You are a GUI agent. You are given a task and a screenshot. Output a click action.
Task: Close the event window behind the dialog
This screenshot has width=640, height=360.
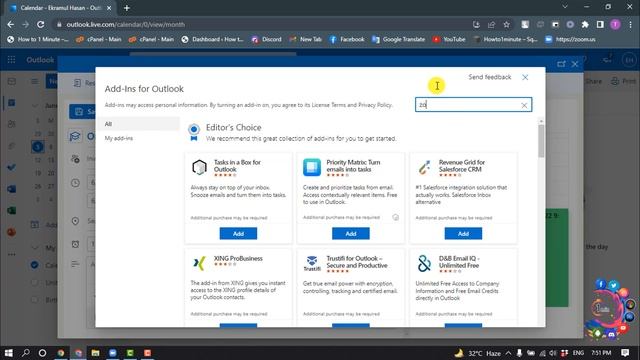[x=575, y=64]
